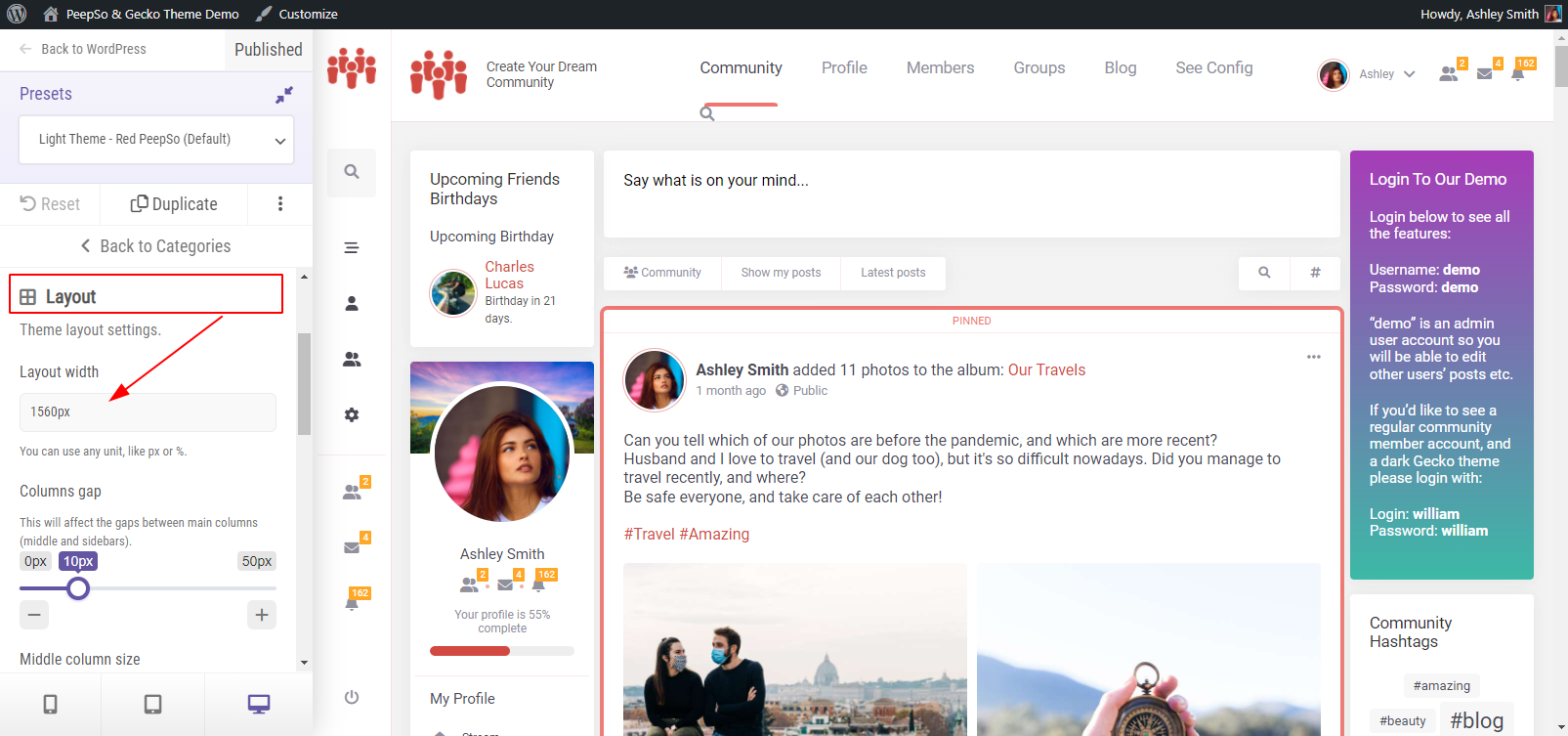Open the sidebar members group icon
The height and width of the screenshot is (736, 1568).
(x=352, y=360)
